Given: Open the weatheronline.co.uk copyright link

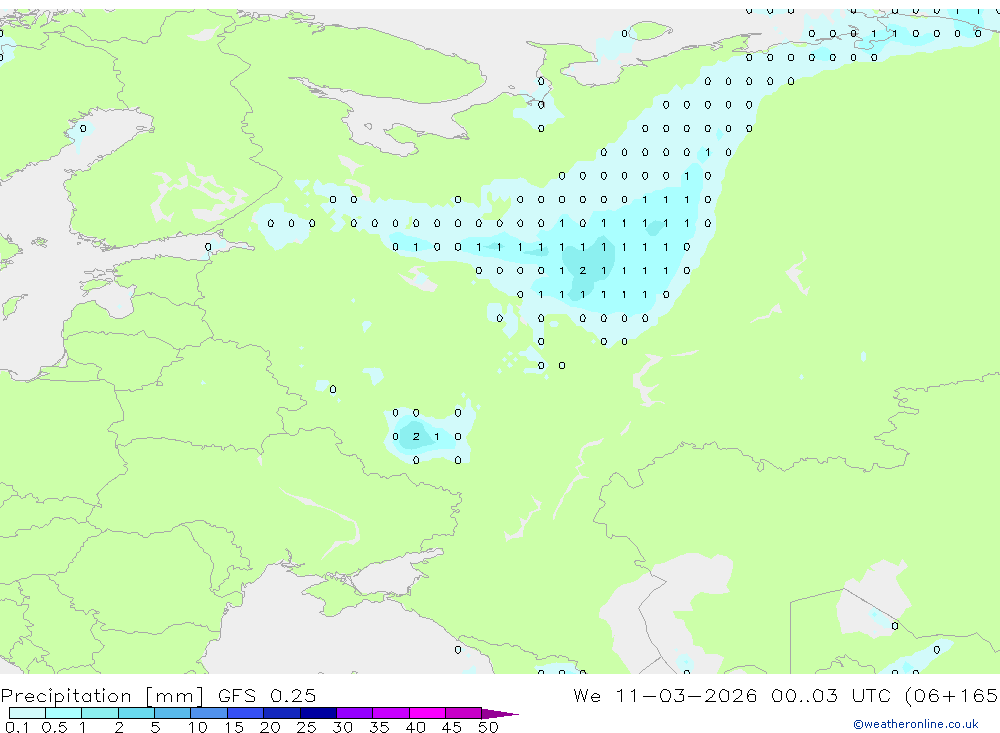Looking at the screenshot, I should 916,724.
